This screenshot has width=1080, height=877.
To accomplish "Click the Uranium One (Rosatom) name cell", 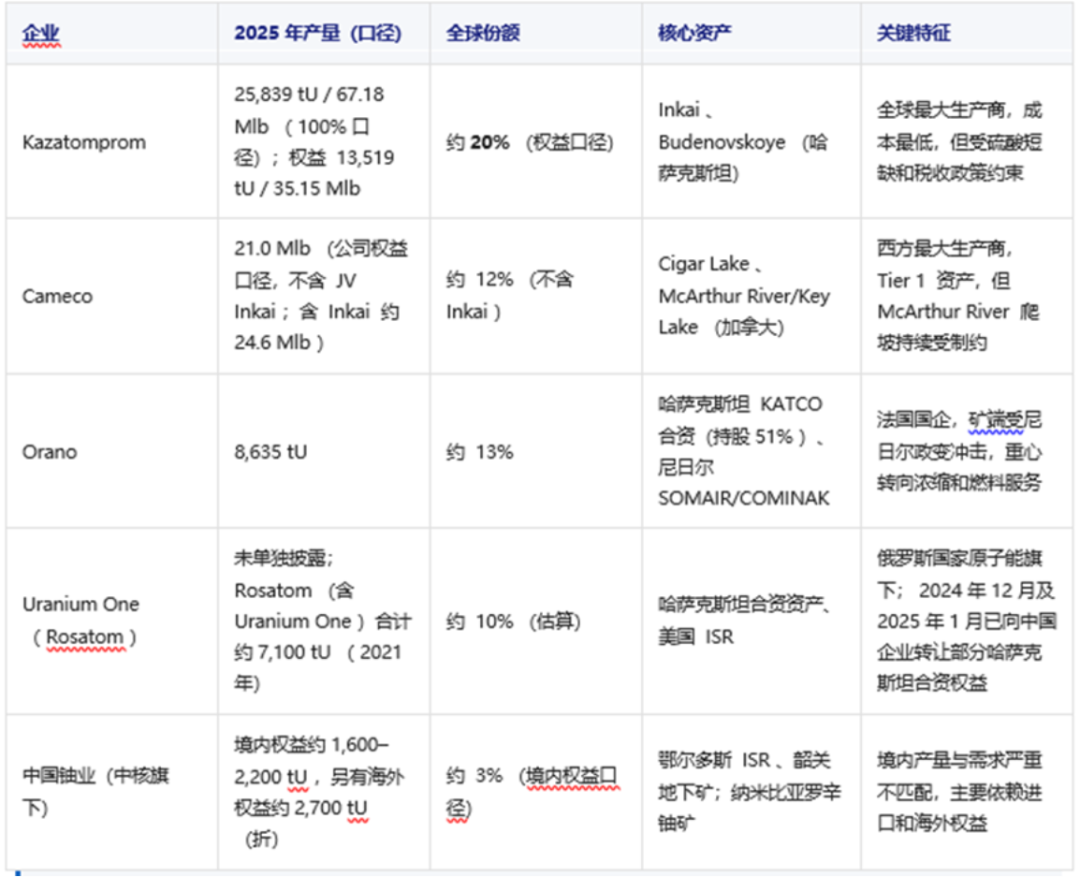I will coord(112,621).
